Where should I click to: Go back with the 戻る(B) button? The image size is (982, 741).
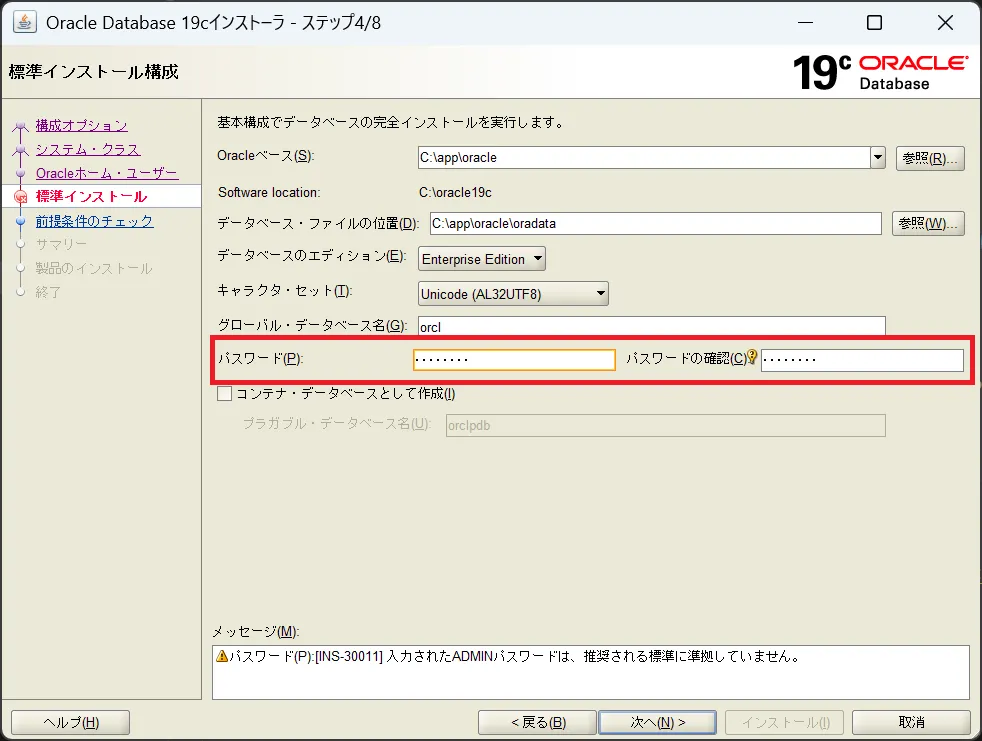tap(537, 722)
